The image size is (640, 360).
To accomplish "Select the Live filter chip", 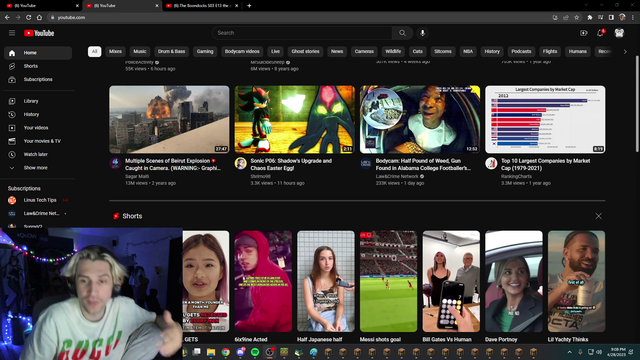I will [276, 51].
